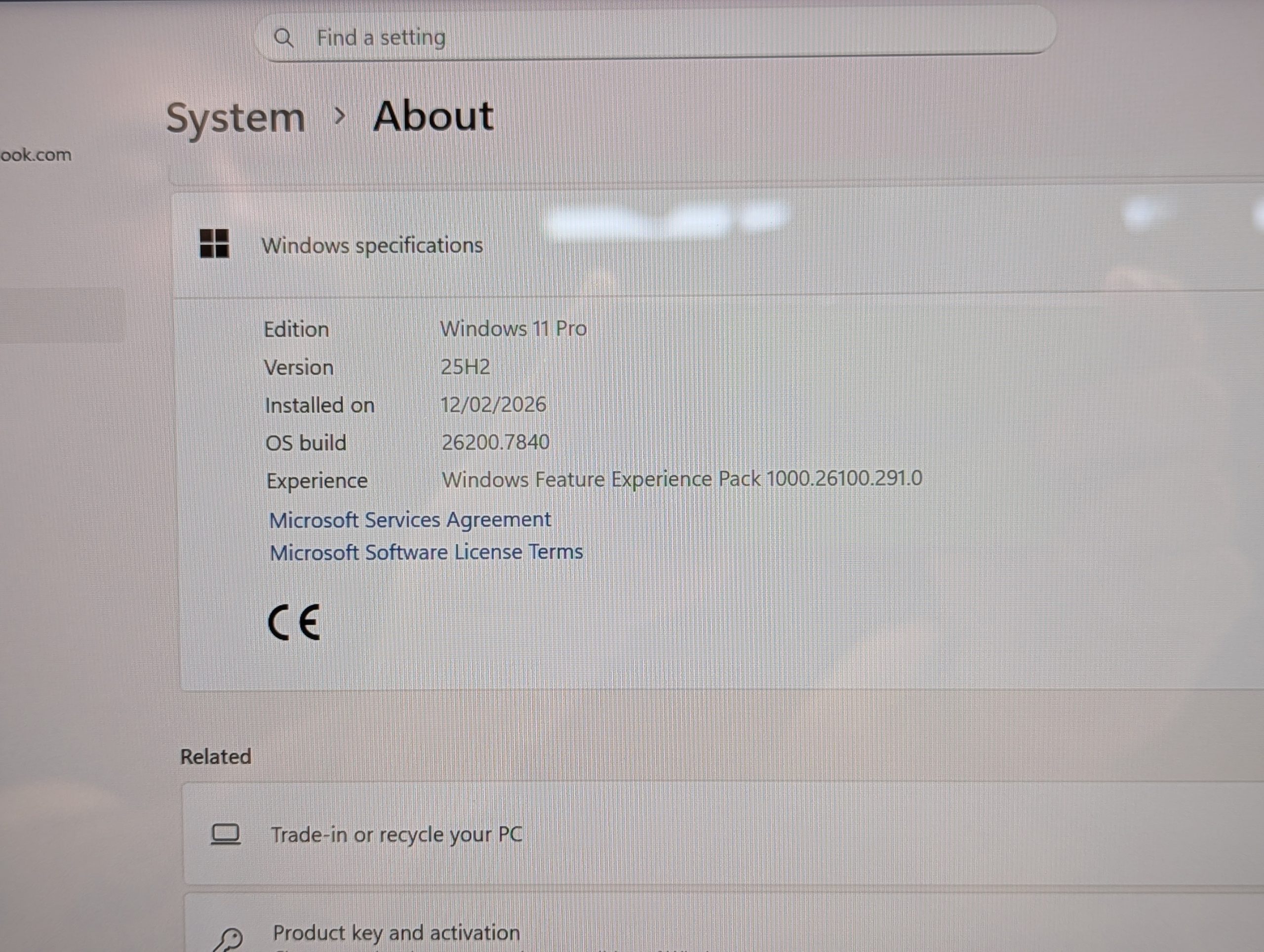The image size is (1264, 952).
Task: Click the Windows Feature Experience Pack text
Action: pyautogui.click(x=682, y=479)
